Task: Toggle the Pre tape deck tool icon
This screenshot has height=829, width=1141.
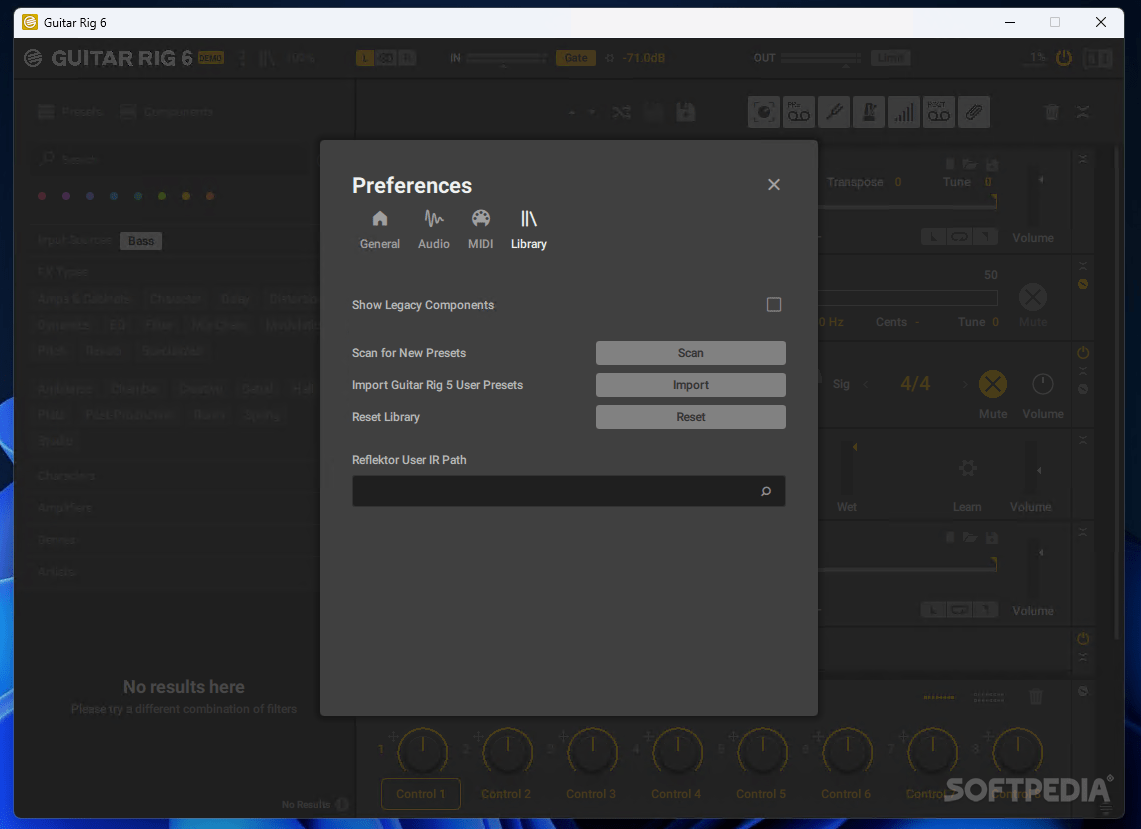Action: pos(798,112)
